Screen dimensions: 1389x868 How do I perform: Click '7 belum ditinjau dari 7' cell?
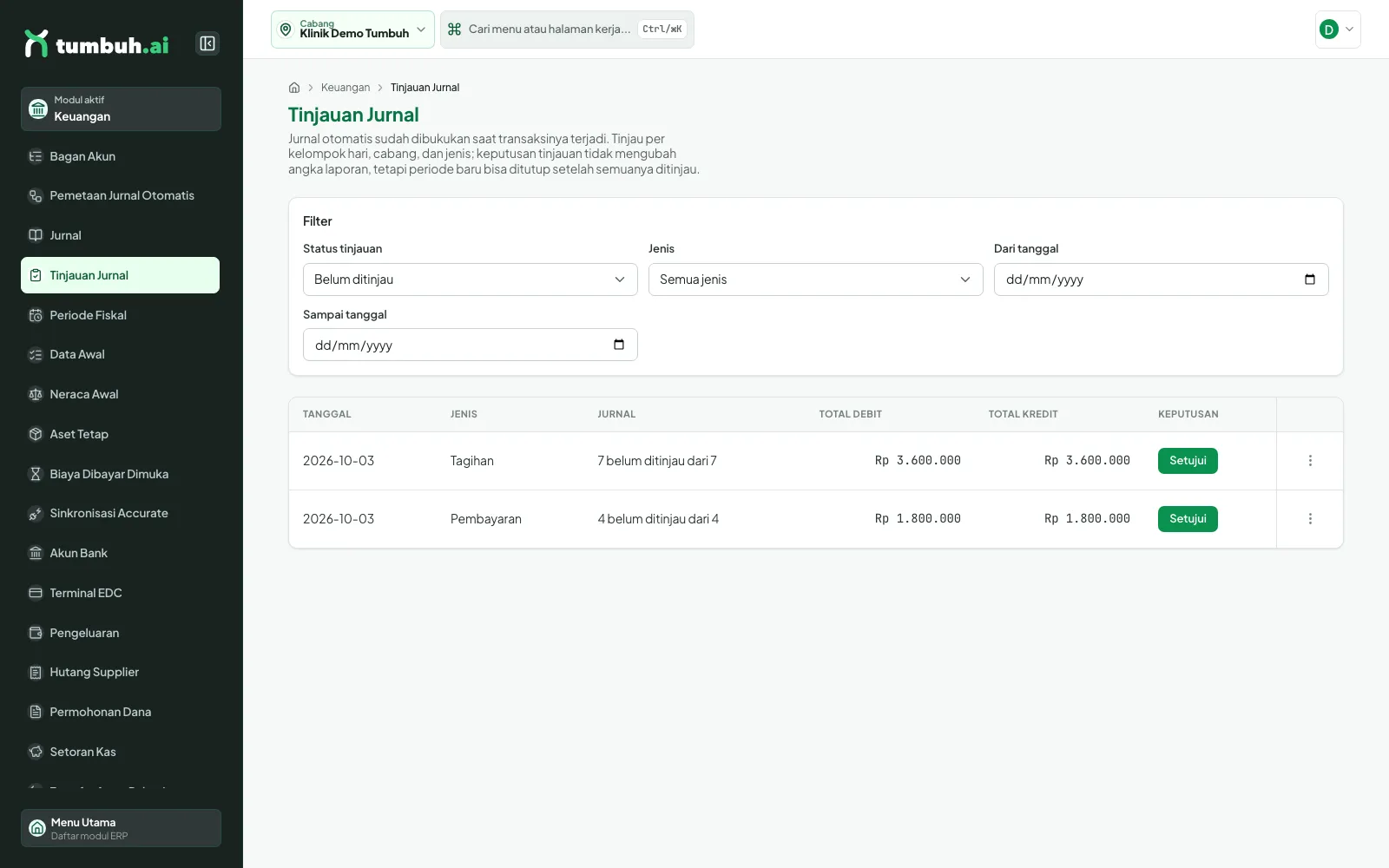[657, 461]
